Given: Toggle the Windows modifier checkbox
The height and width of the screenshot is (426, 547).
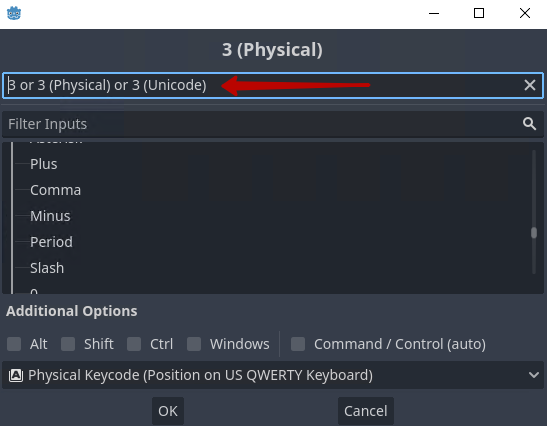Looking at the screenshot, I should (x=194, y=344).
